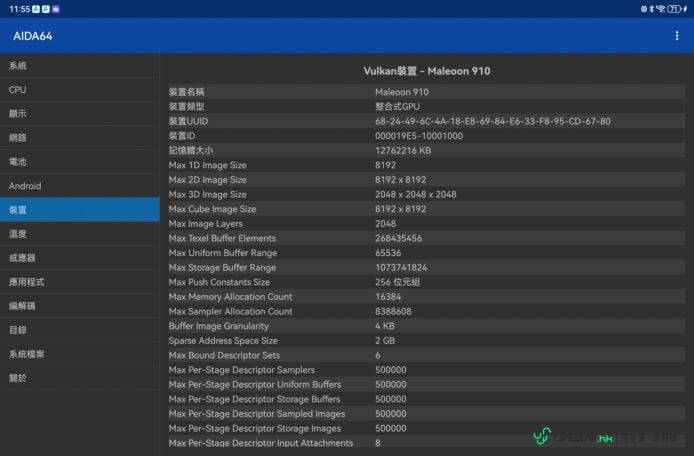Tap the battery indicator icon
This screenshot has height=456, width=694.
(x=677, y=8)
